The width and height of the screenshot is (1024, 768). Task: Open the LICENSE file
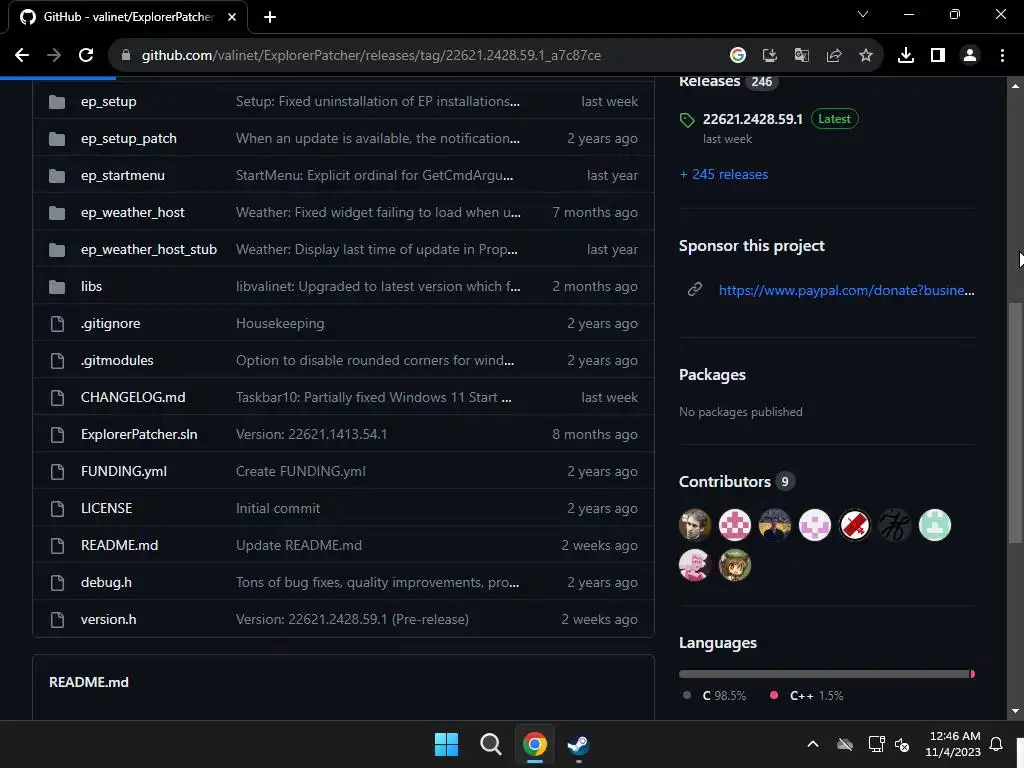click(106, 508)
